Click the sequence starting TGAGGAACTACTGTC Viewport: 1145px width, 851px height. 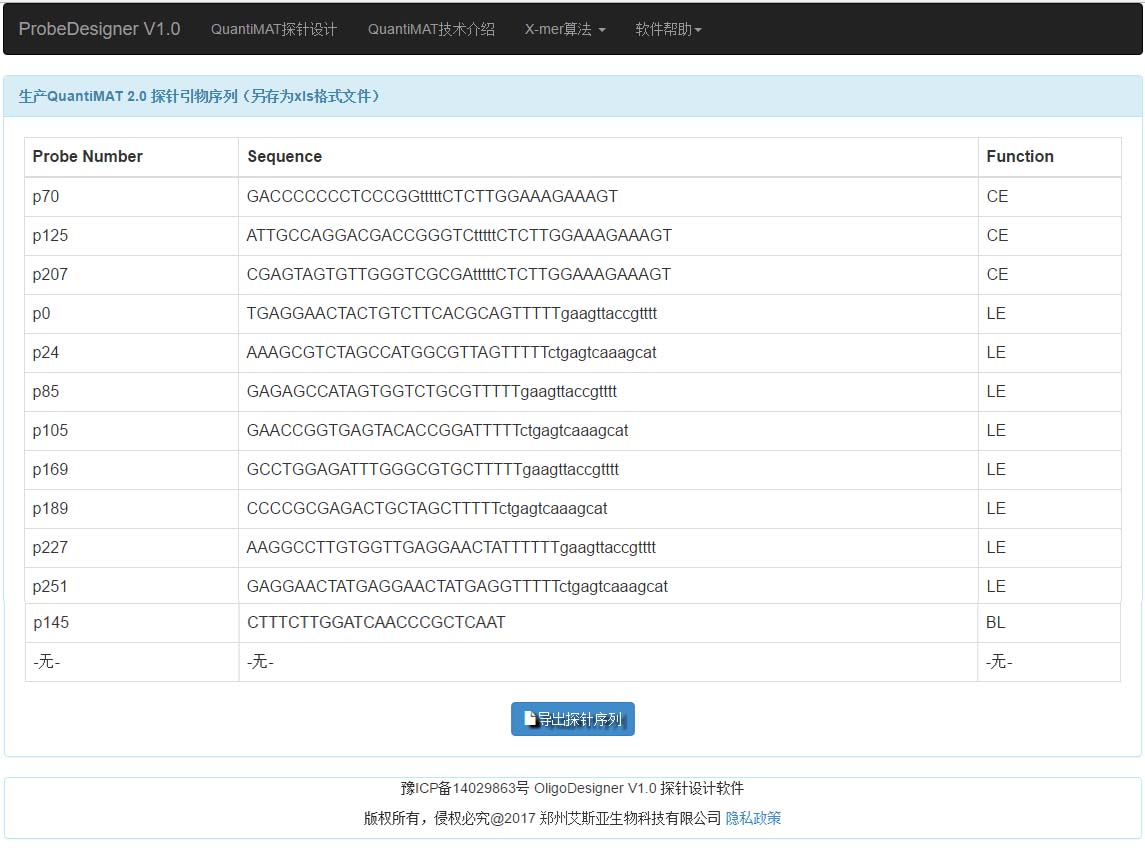coord(451,313)
